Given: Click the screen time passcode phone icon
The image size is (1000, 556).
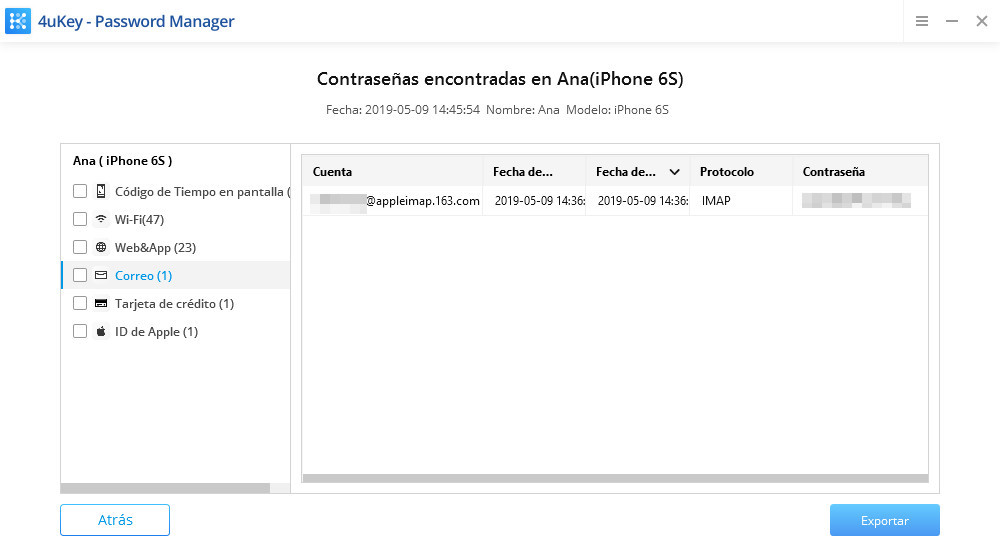Looking at the screenshot, I should click(101, 191).
